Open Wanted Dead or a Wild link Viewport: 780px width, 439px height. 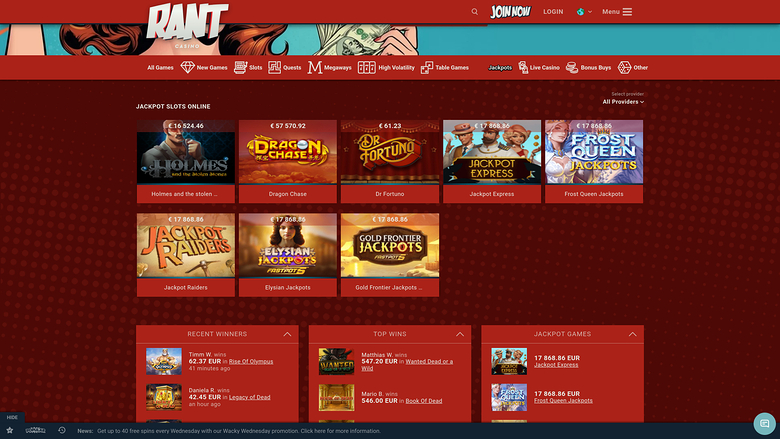pyautogui.click(x=407, y=365)
